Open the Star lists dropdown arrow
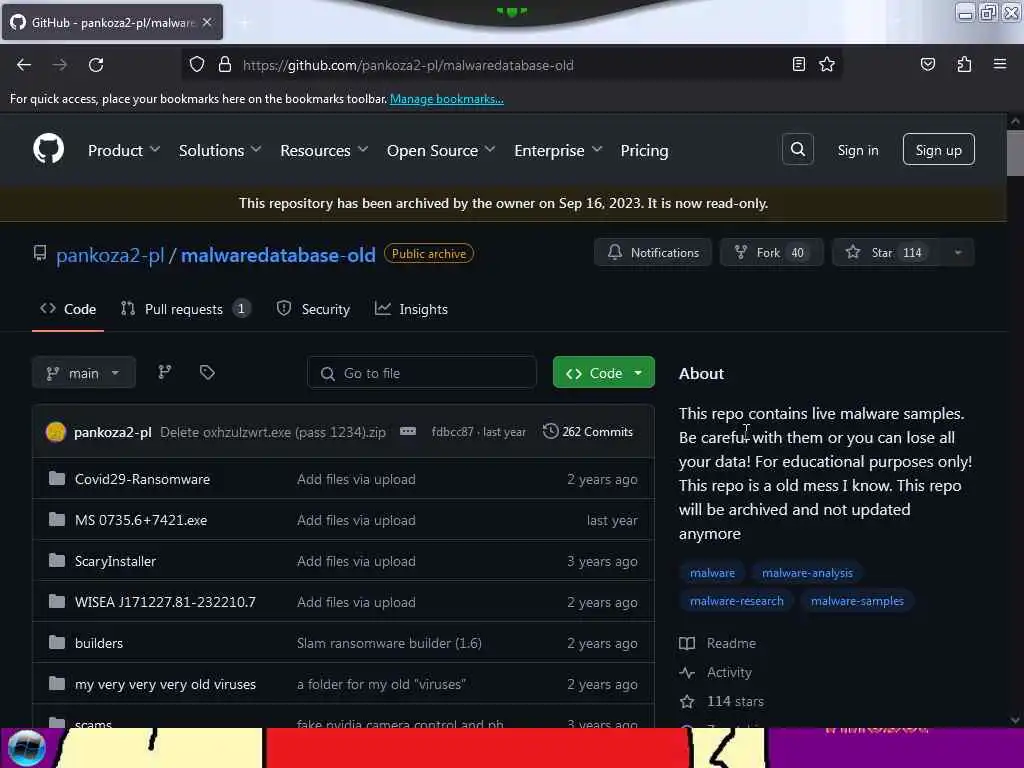 point(957,253)
